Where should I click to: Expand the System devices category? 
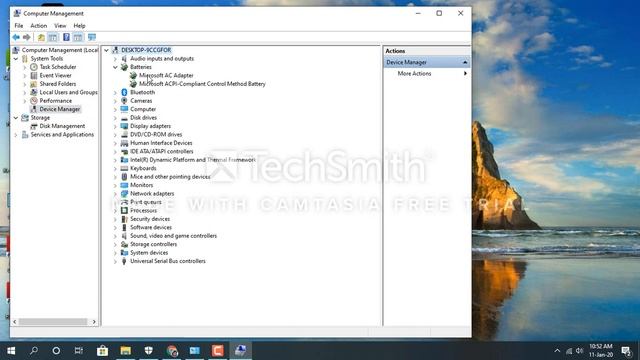[x=115, y=253]
